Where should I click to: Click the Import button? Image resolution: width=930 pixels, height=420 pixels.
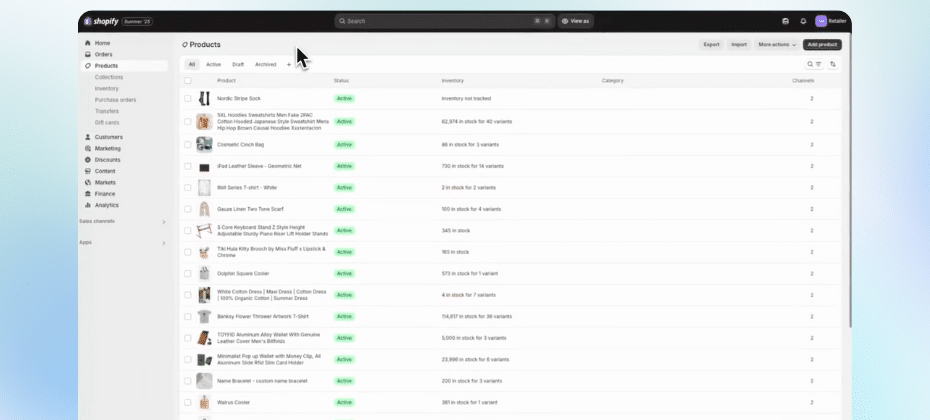739,44
